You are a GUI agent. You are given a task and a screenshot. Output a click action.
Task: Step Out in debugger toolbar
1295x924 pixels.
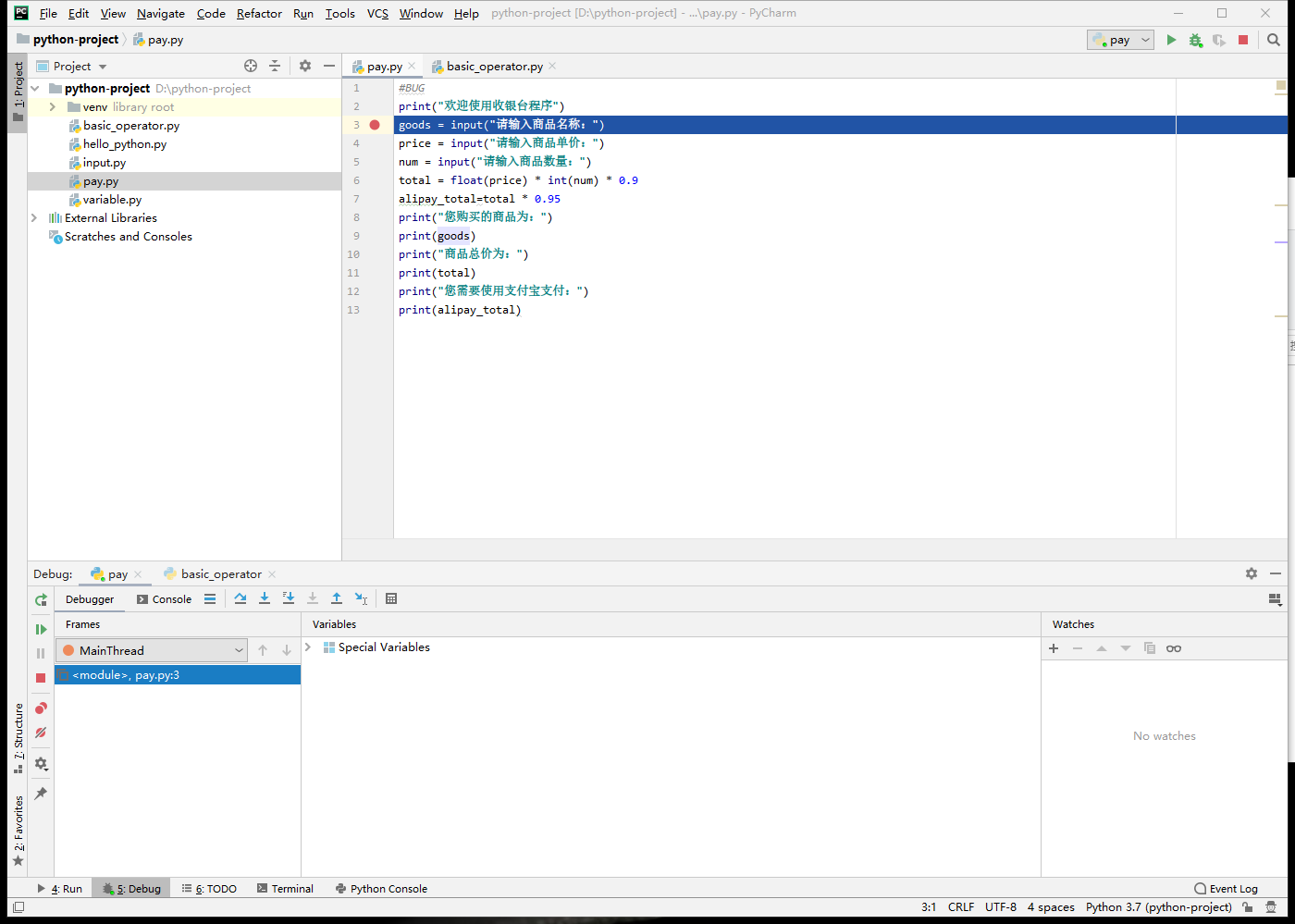tap(337, 598)
